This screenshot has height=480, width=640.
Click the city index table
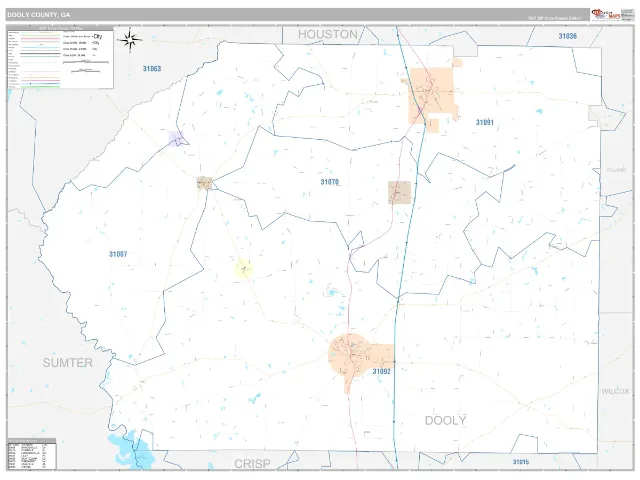tap(32, 454)
